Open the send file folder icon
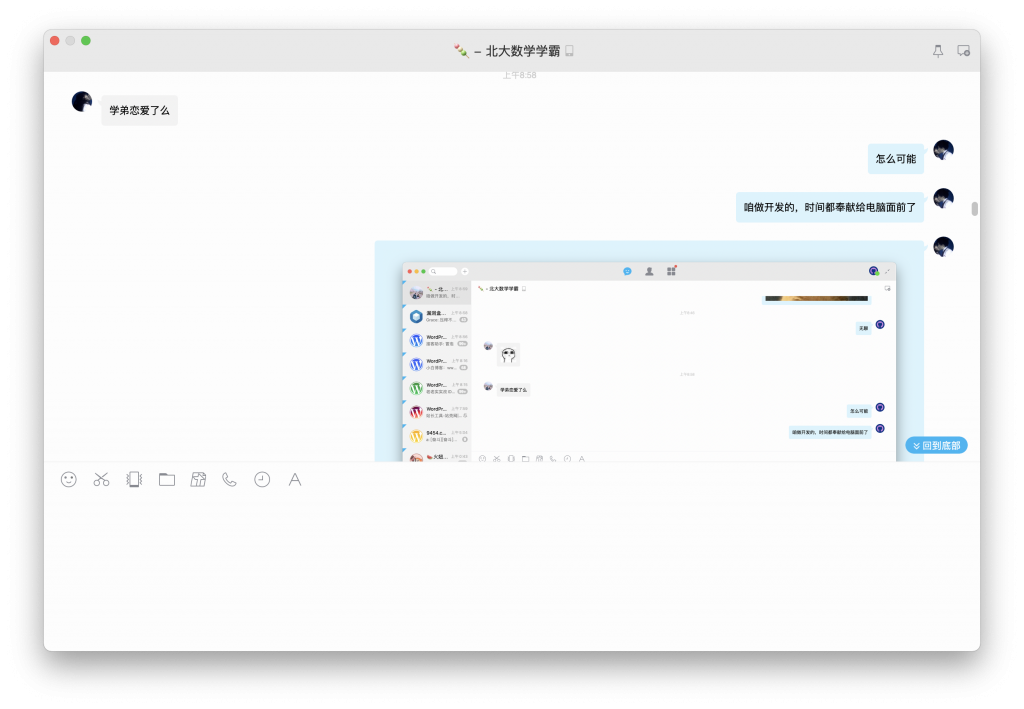Screen dimensions: 1024x709 tap(166, 480)
